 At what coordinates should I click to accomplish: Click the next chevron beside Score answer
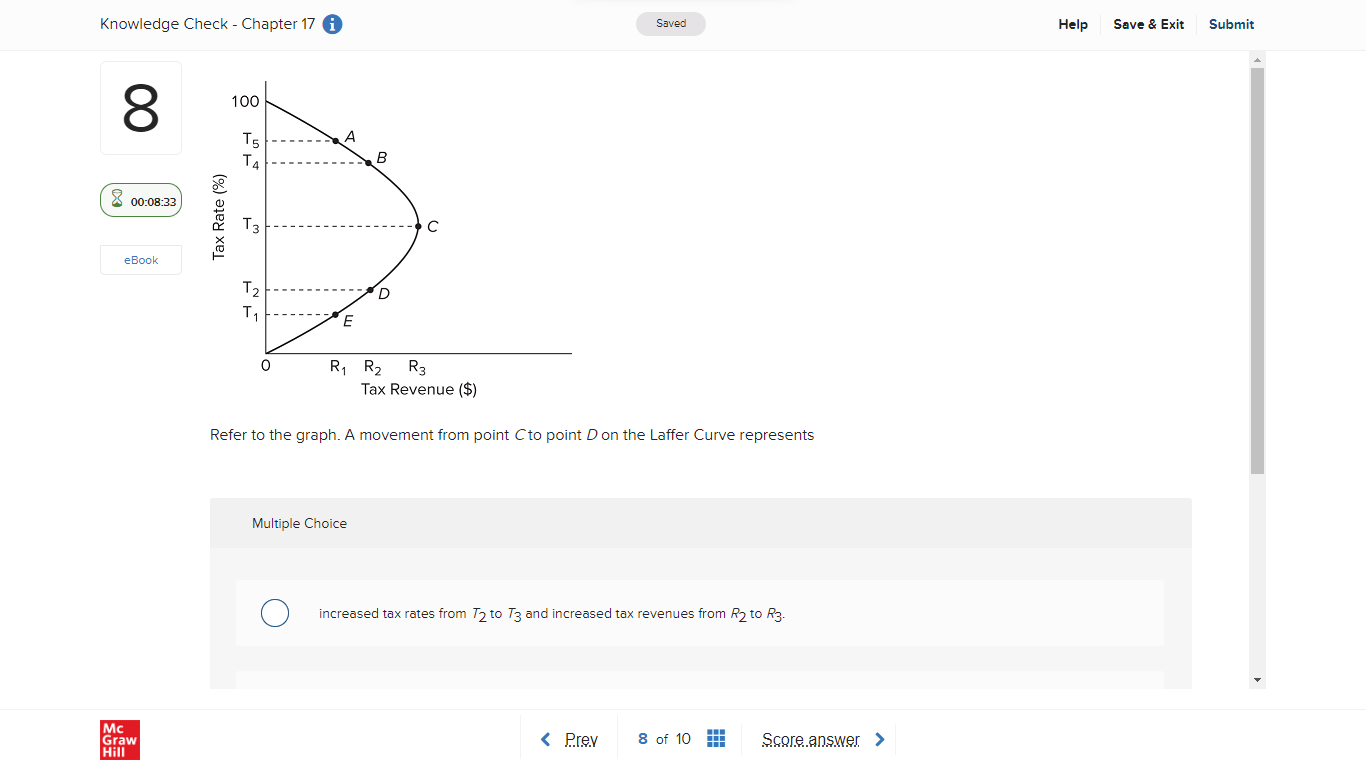880,740
